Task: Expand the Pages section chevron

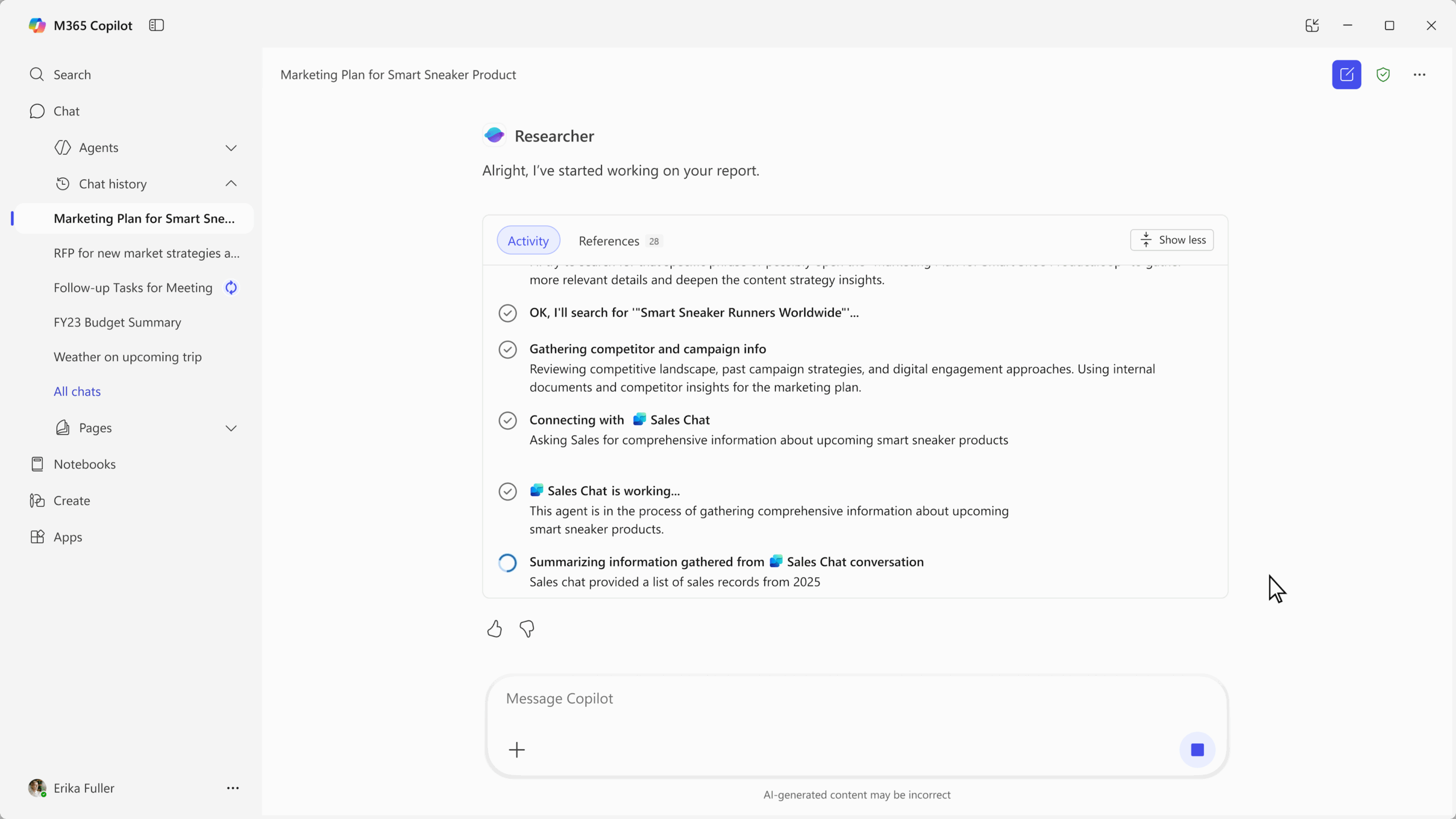Action: click(231, 428)
